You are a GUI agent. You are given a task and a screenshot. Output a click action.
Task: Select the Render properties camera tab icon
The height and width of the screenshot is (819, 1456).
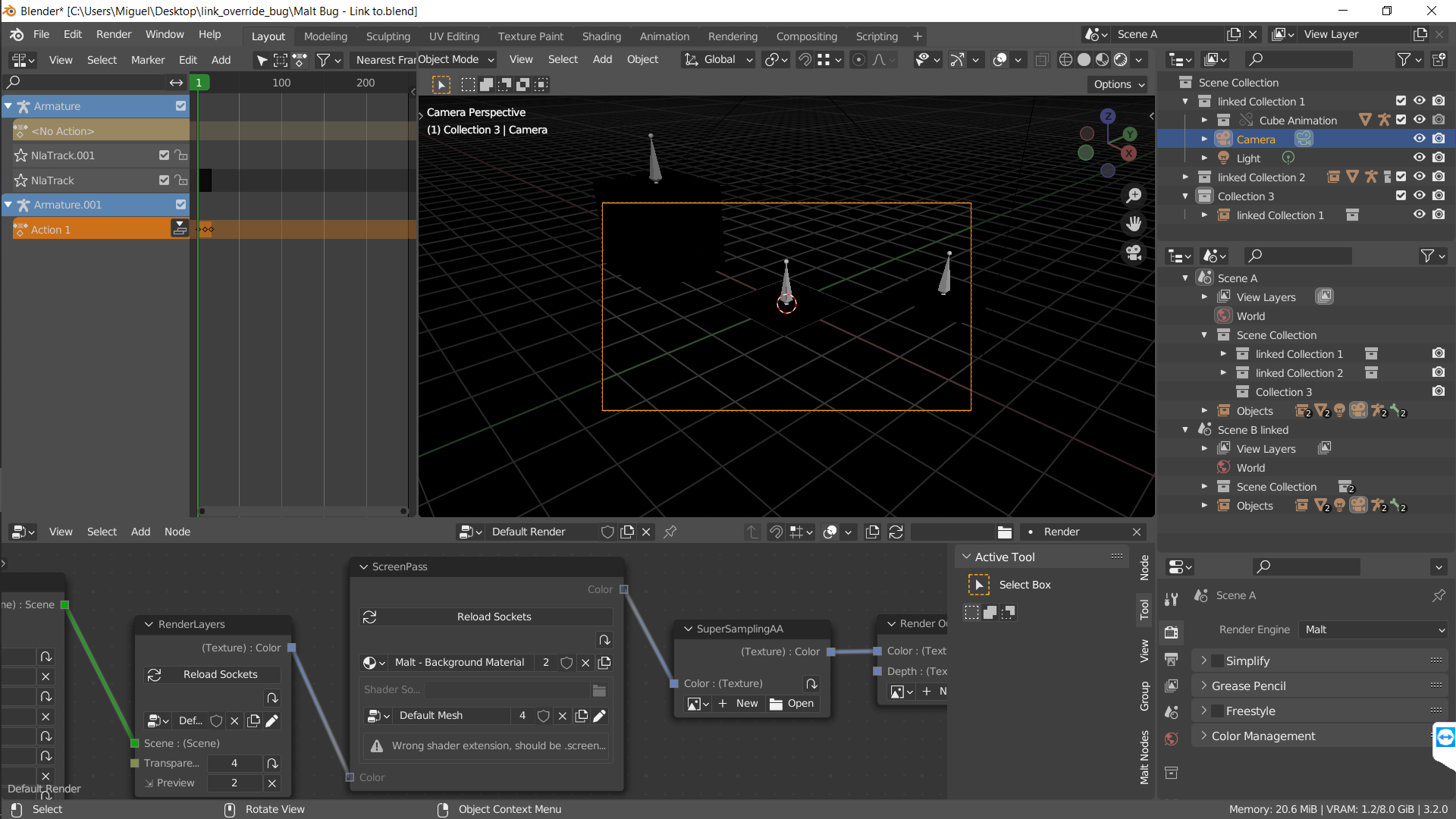point(1172,633)
